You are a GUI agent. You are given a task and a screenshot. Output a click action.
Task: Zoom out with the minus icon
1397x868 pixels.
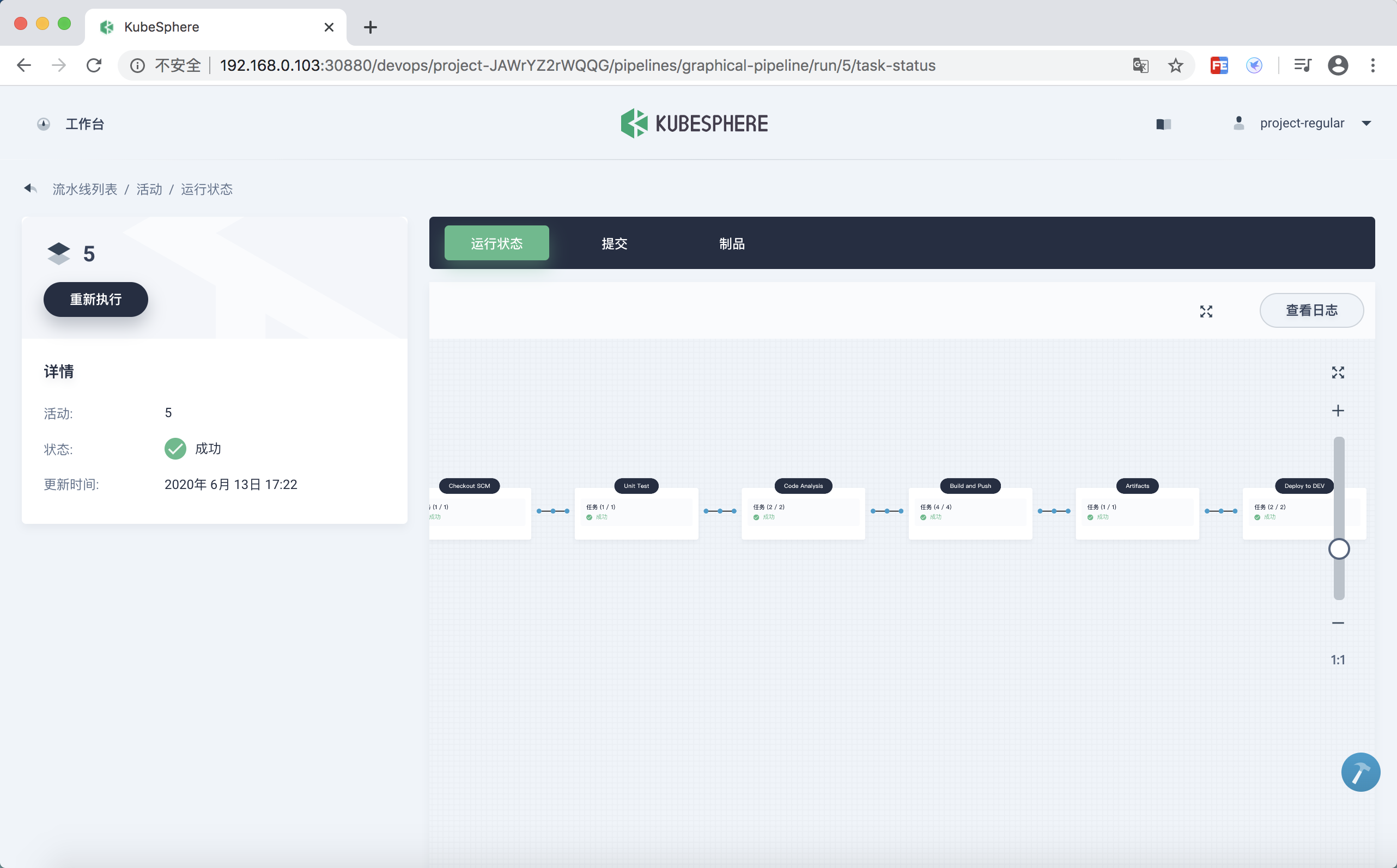click(x=1337, y=623)
